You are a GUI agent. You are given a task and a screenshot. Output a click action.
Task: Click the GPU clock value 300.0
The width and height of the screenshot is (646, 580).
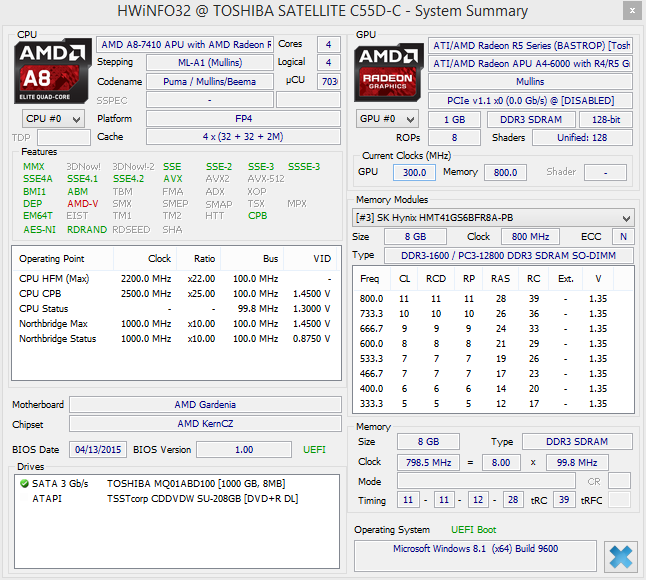(414, 172)
